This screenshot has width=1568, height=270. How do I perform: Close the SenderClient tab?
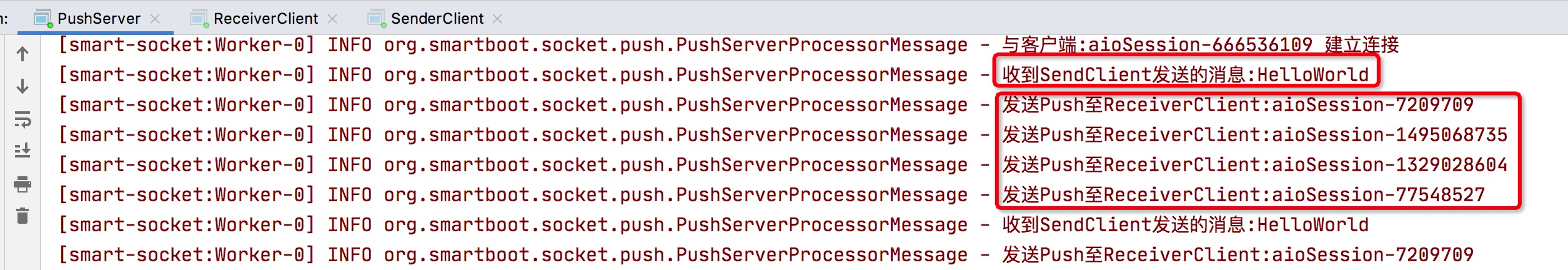[x=497, y=19]
